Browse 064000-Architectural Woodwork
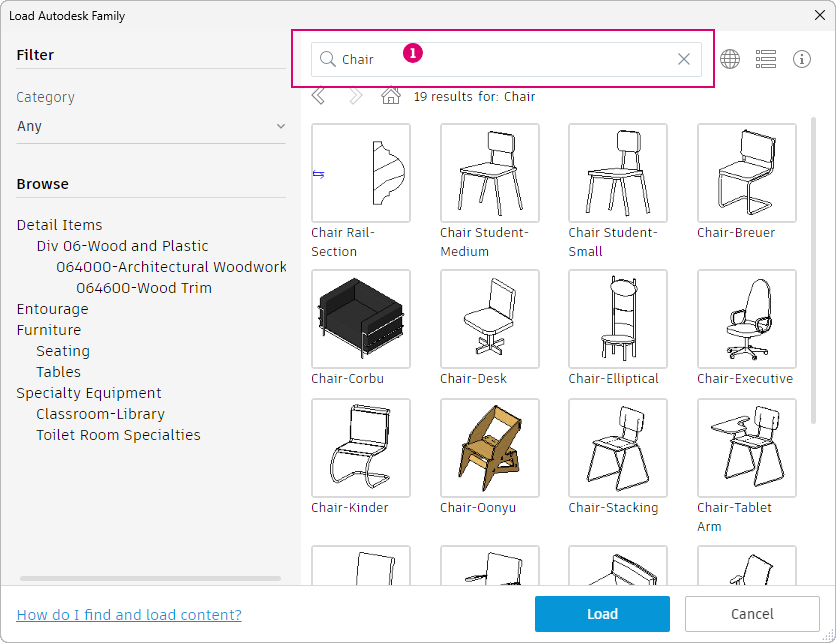The height and width of the screenshot is (643, 836). tap(171, 267)
